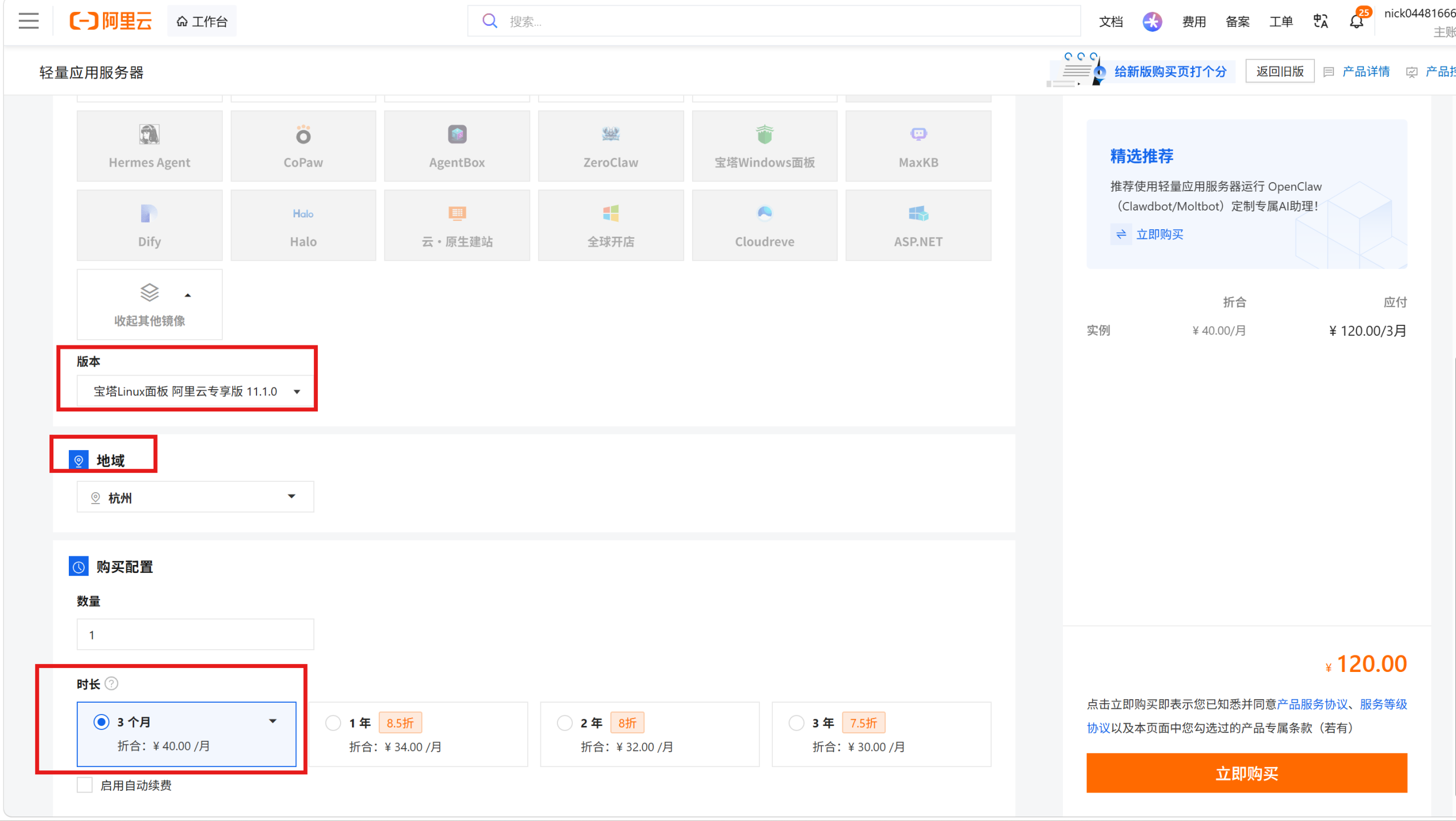Click the 数量 quantity input field
The height and width of the screenshot is (821, 1456).
[195, 634]
